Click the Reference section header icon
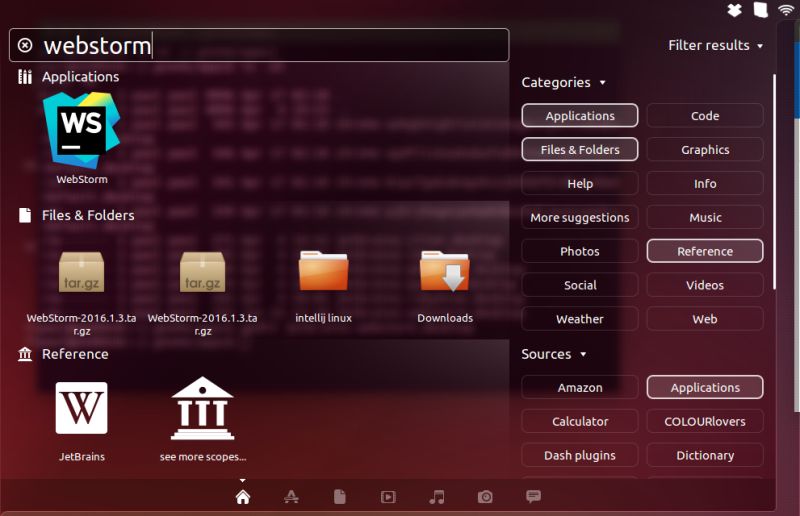This screenshot has height=516, width=800. pos(24,354)
